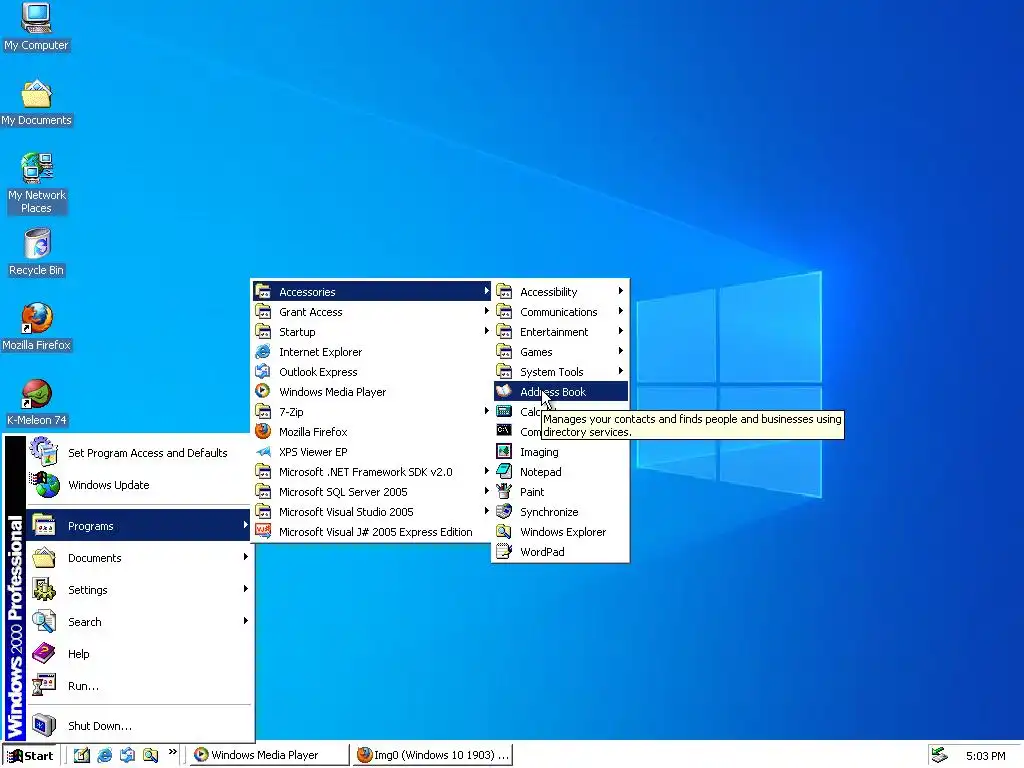Click the Synchronize icon in Accessories

[504, 511]
